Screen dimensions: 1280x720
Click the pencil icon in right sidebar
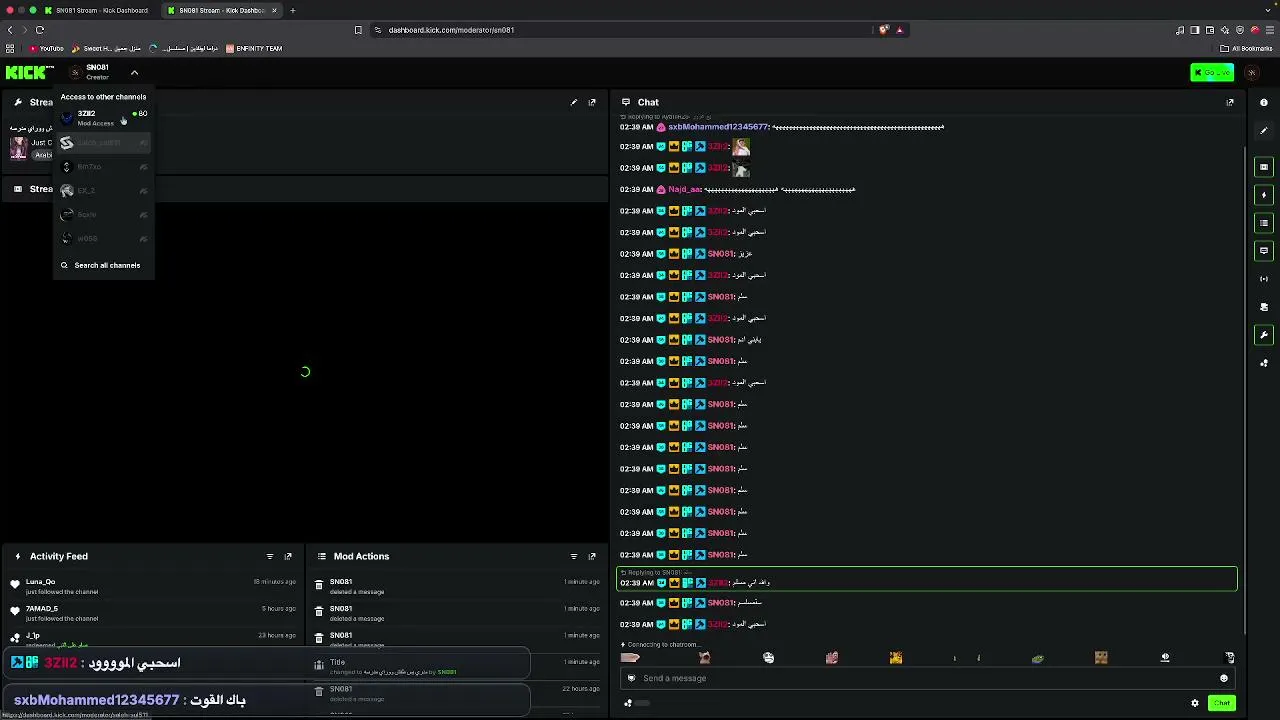1264,131
